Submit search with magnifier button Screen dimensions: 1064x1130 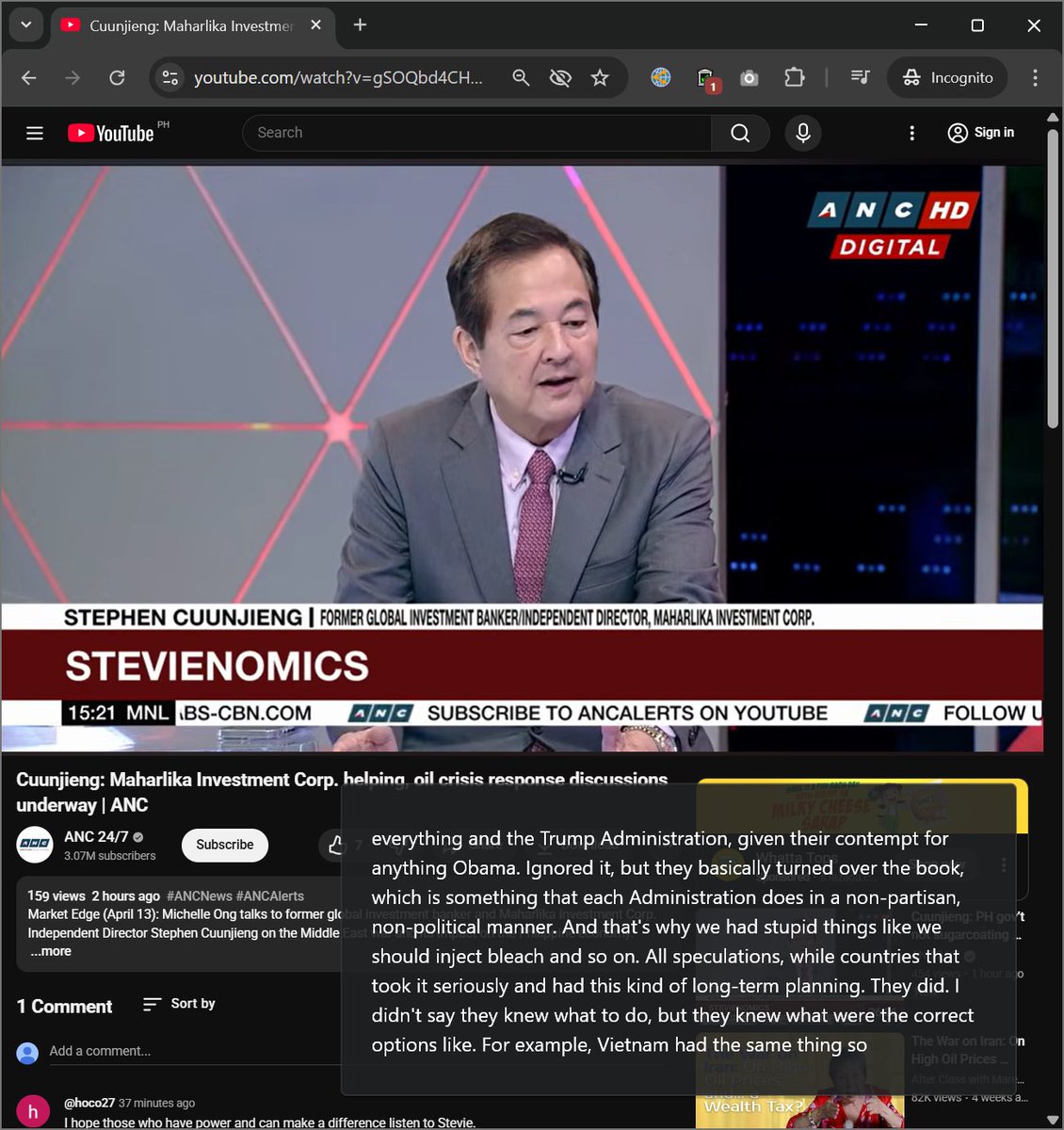point(740,133)
